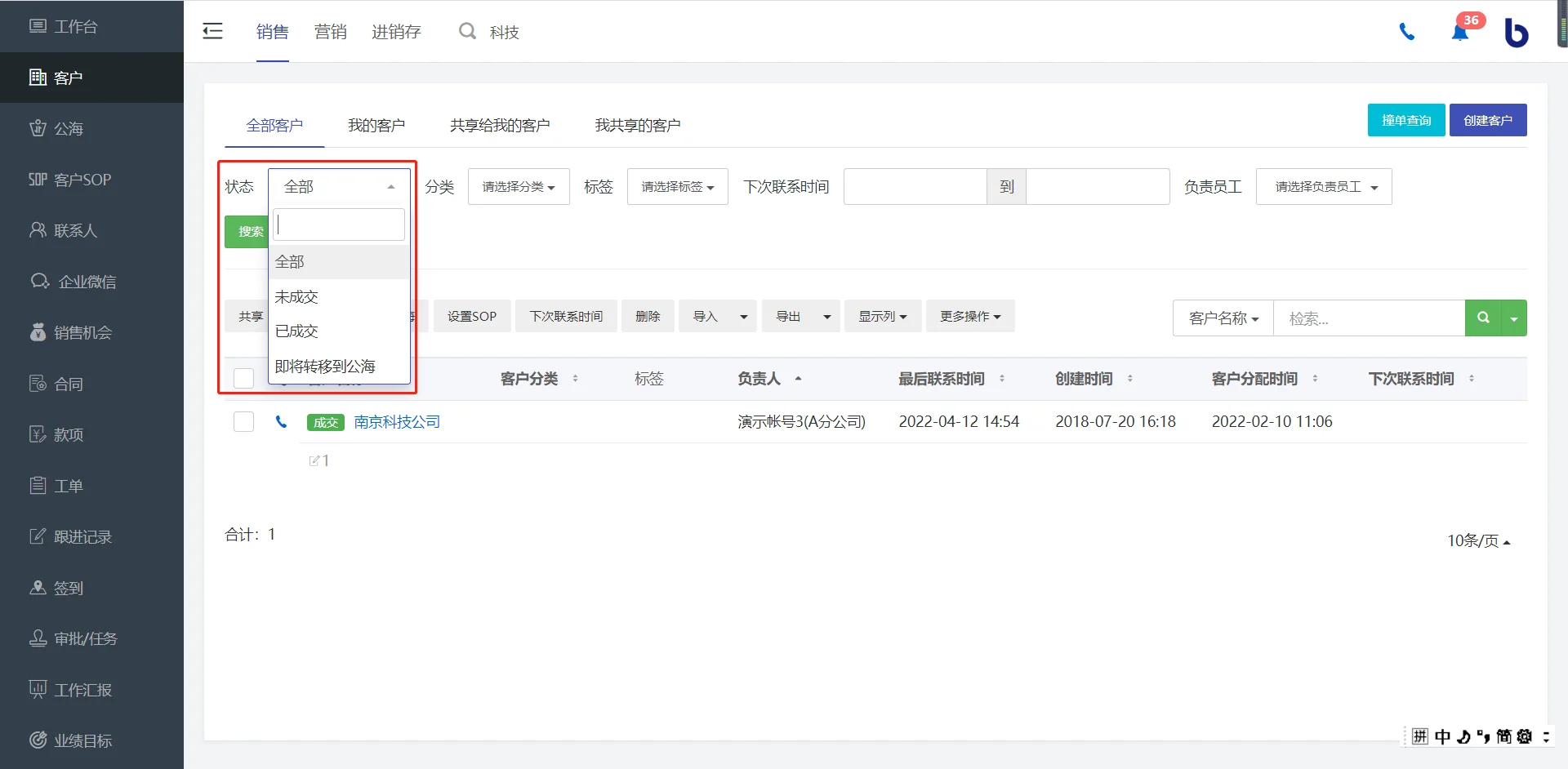The height and width of the screenshot is (769, 1568).
Task: Select the 共享给我的客户 tab
Action: [500, 125]
